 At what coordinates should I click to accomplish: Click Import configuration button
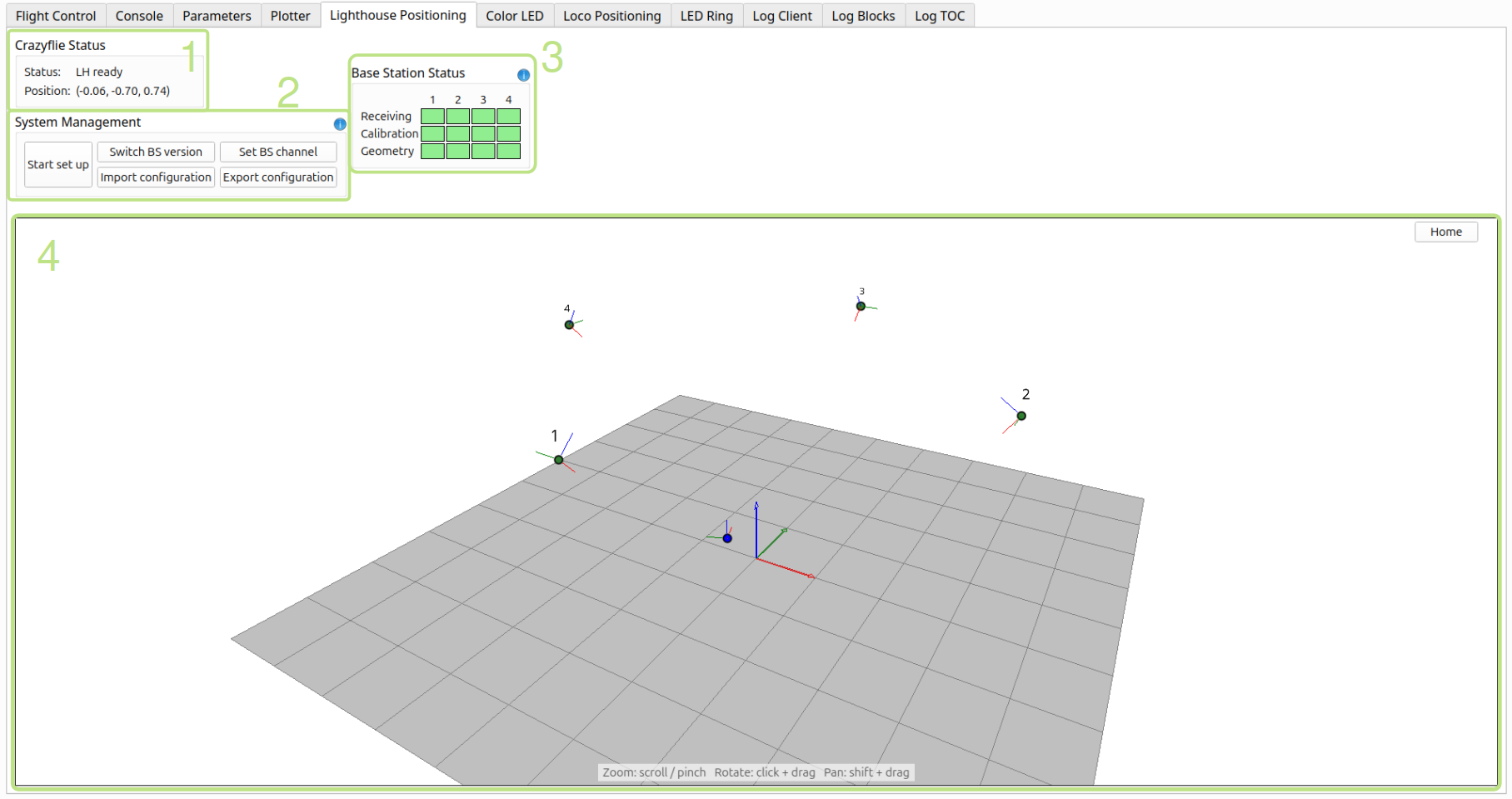click(156, 177)
